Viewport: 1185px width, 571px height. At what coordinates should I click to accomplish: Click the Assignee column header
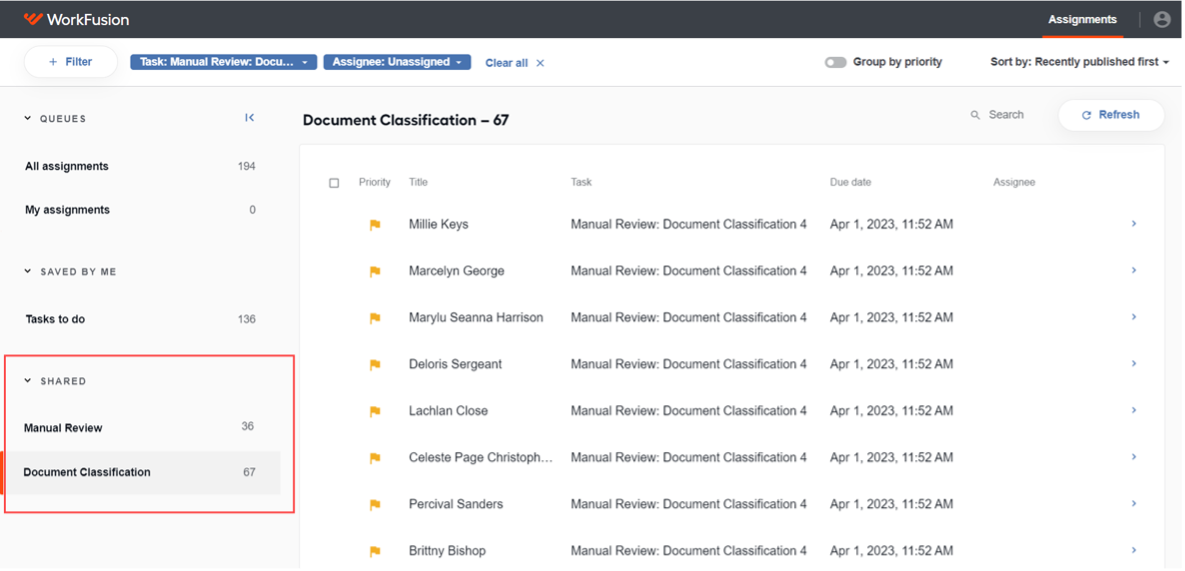point(1013,183)
